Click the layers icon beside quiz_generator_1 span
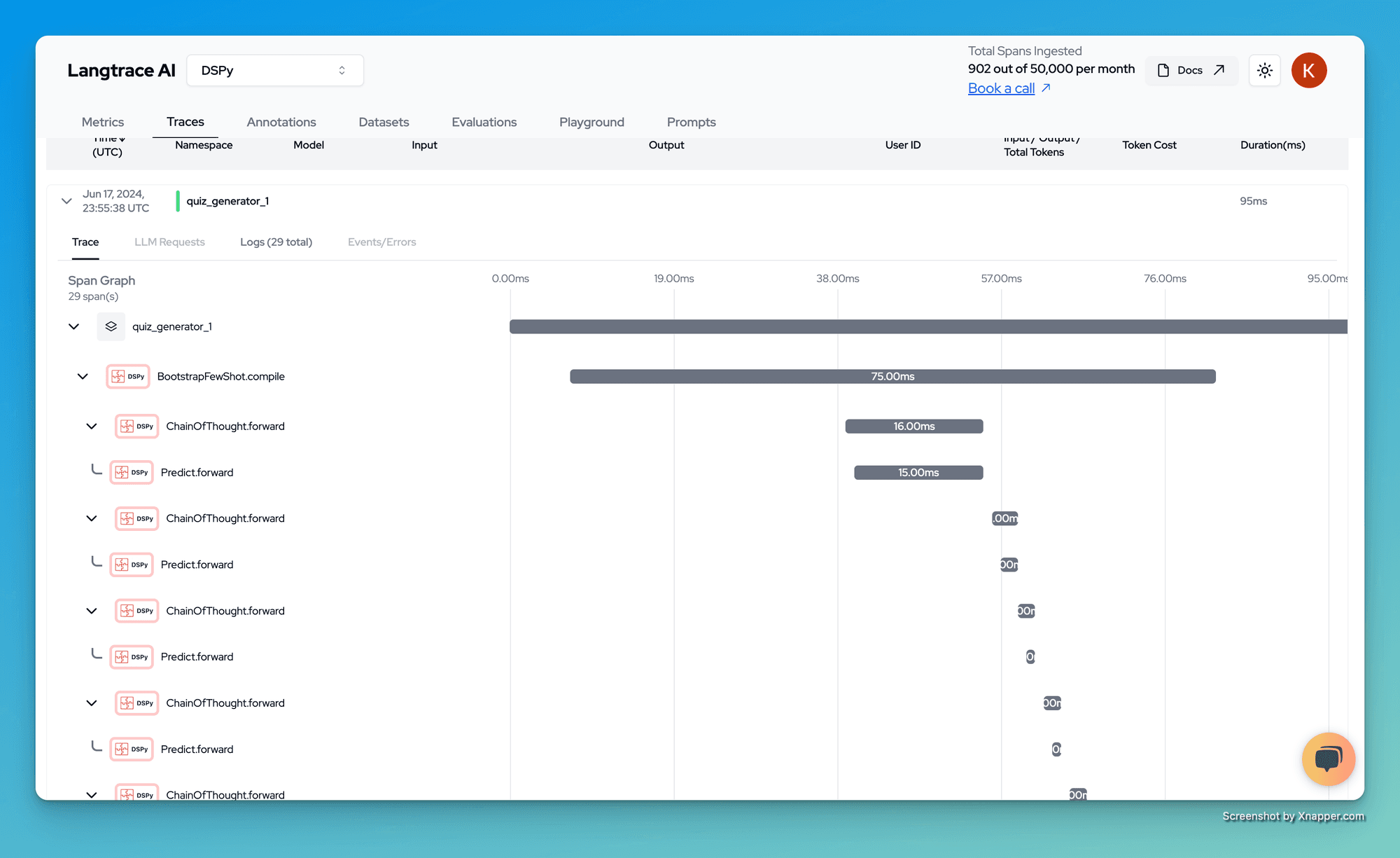The image size is (1400, 858). pos(111,326)
